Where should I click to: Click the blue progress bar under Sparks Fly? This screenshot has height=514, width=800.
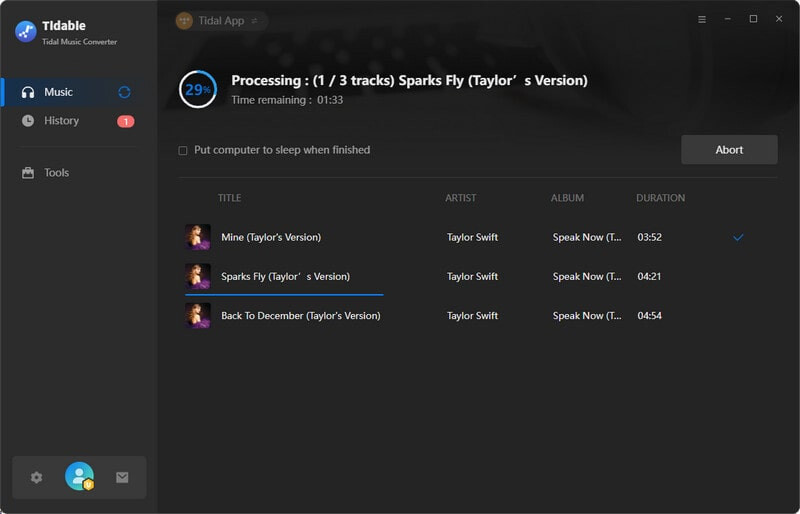coord(284,295)
